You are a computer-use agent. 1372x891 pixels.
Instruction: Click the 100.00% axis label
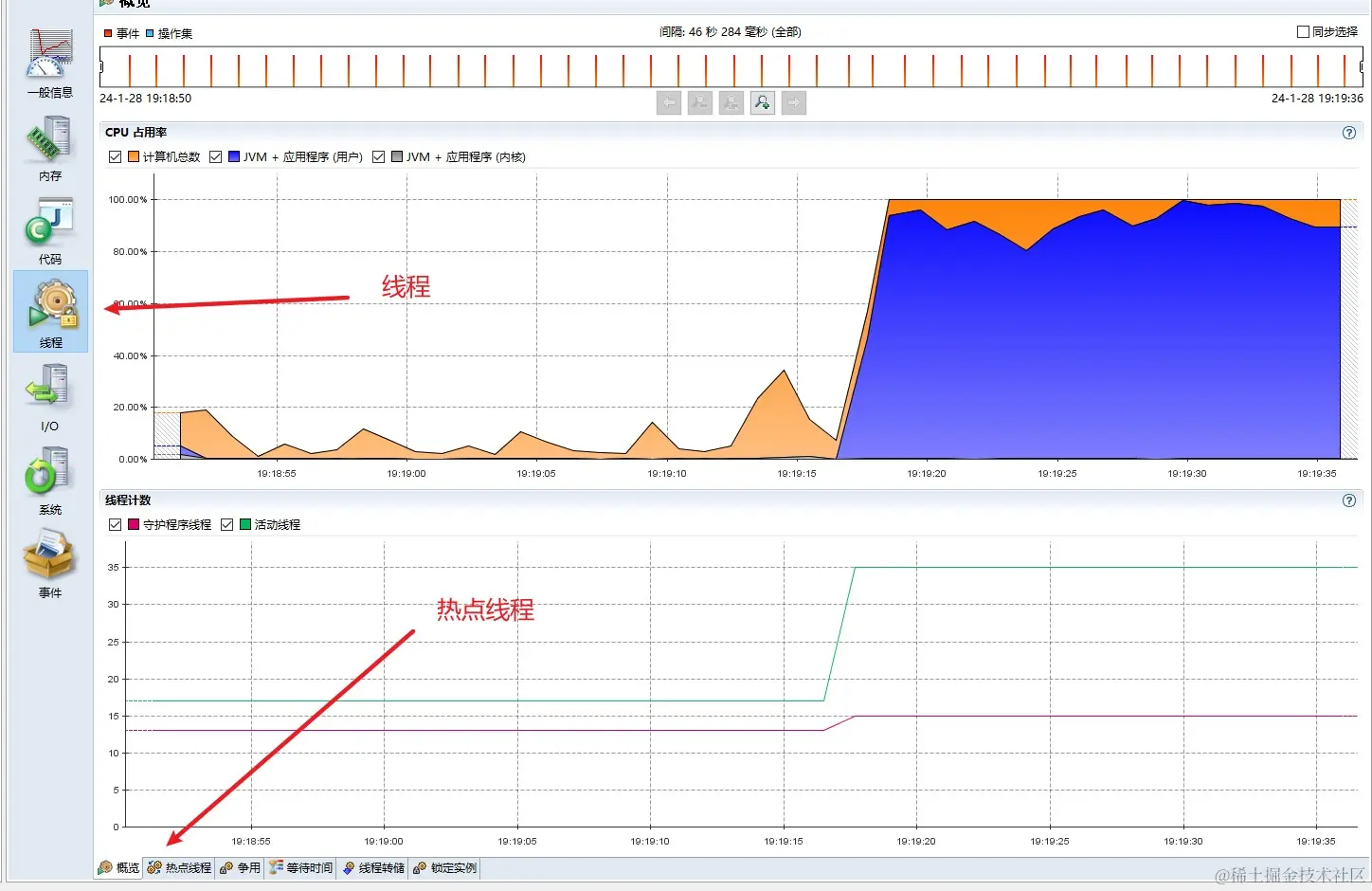[128, 200]
